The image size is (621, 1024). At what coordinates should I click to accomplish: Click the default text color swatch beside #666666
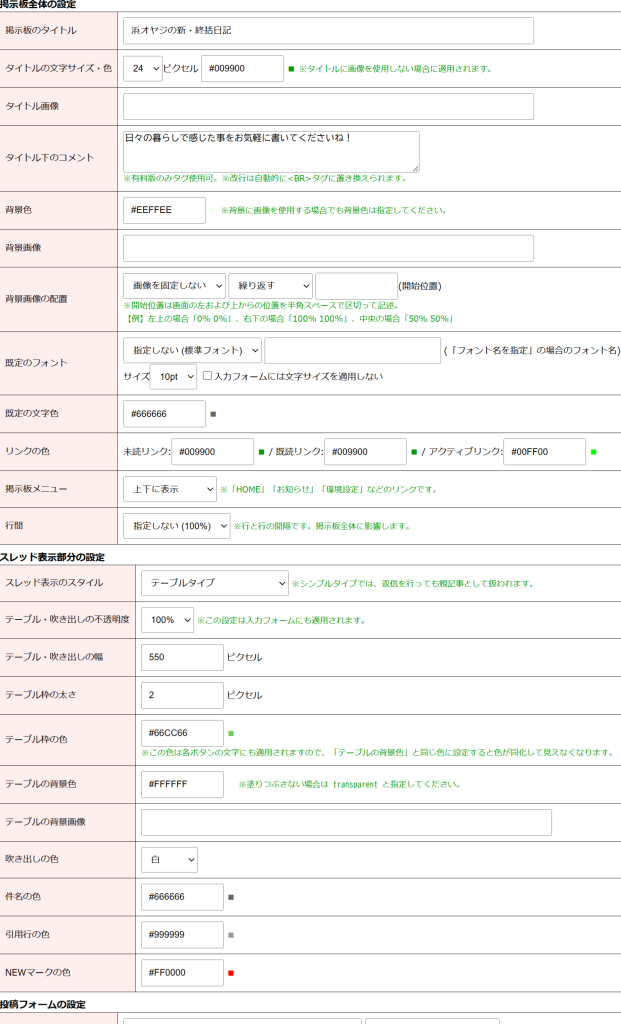point(213,414)
